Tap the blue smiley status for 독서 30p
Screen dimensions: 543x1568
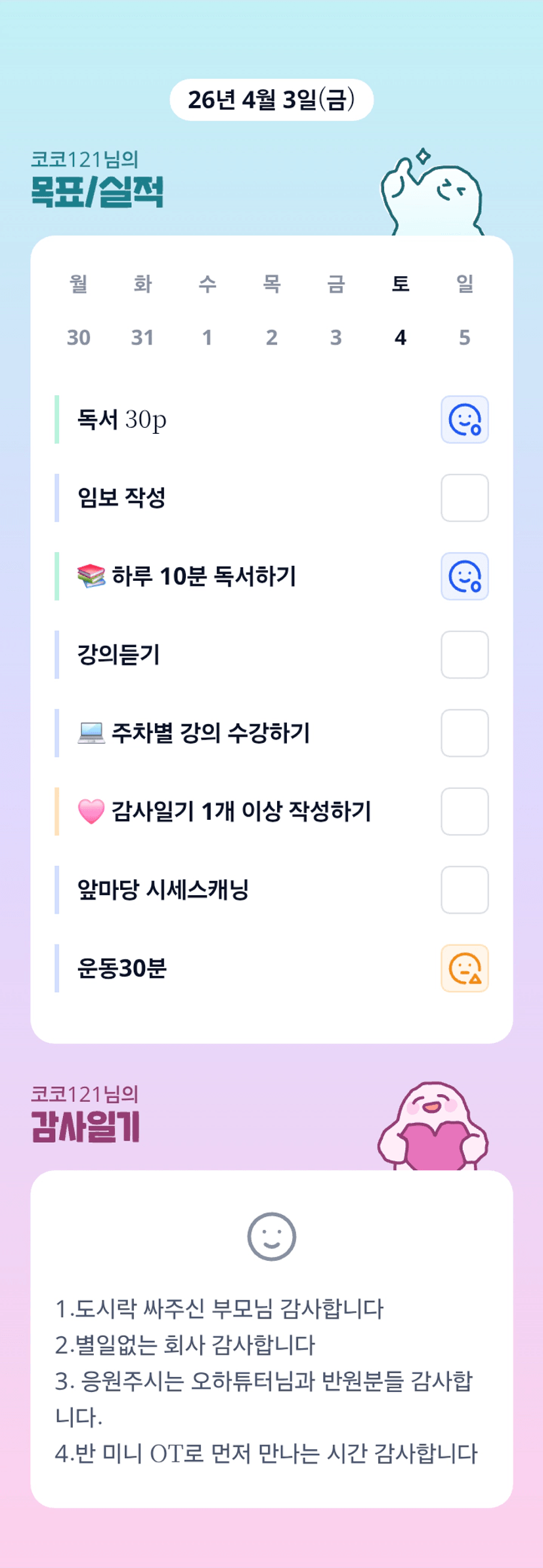[464, 419]
